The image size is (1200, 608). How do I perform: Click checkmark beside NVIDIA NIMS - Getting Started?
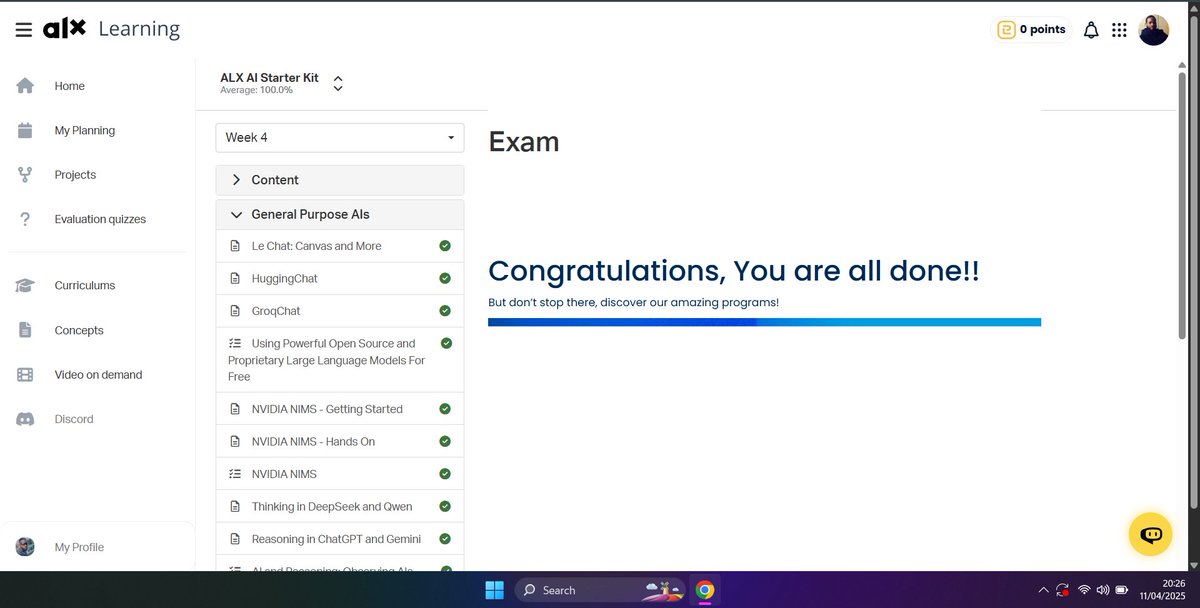[445, 409]
